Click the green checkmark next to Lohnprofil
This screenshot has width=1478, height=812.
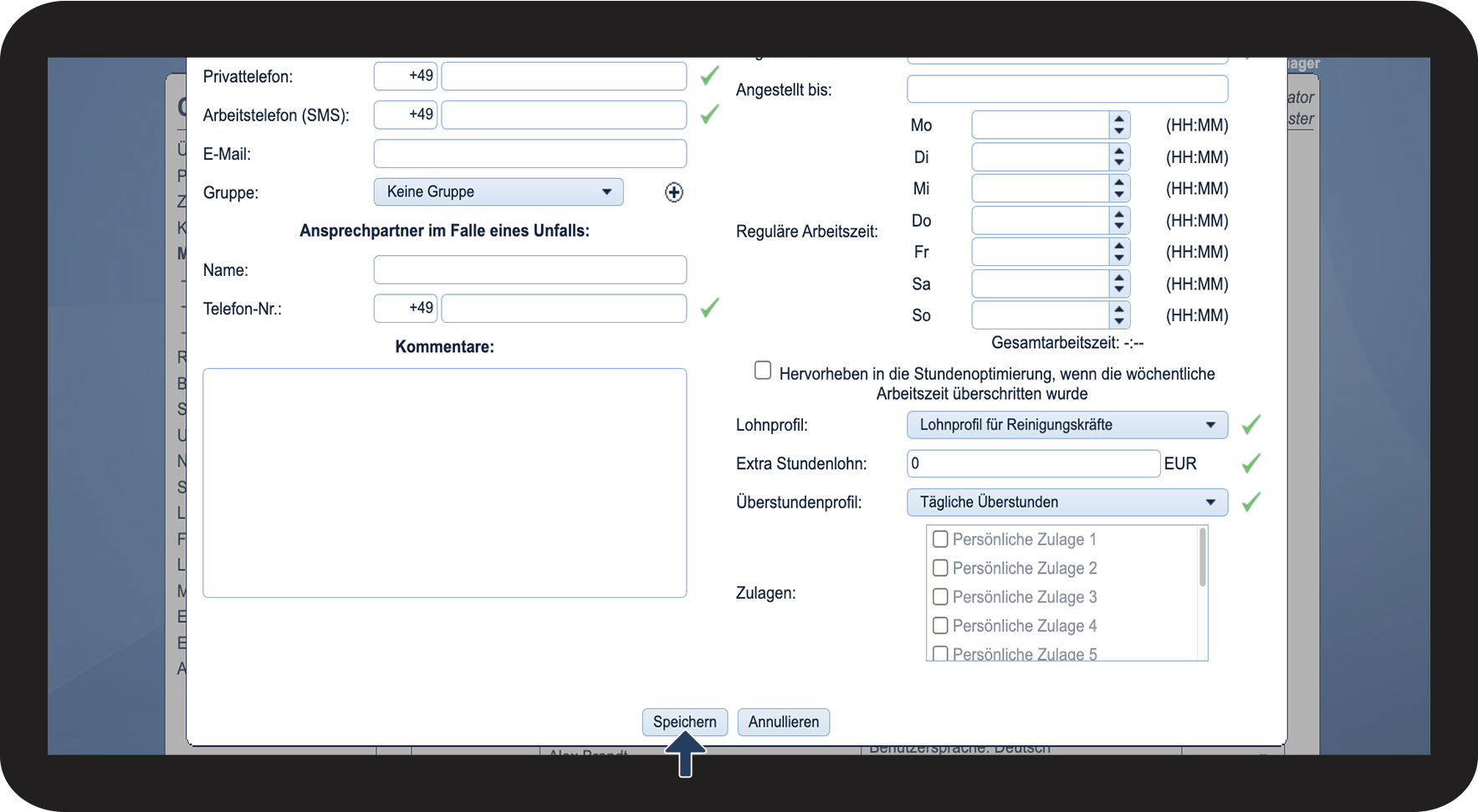1251,425
